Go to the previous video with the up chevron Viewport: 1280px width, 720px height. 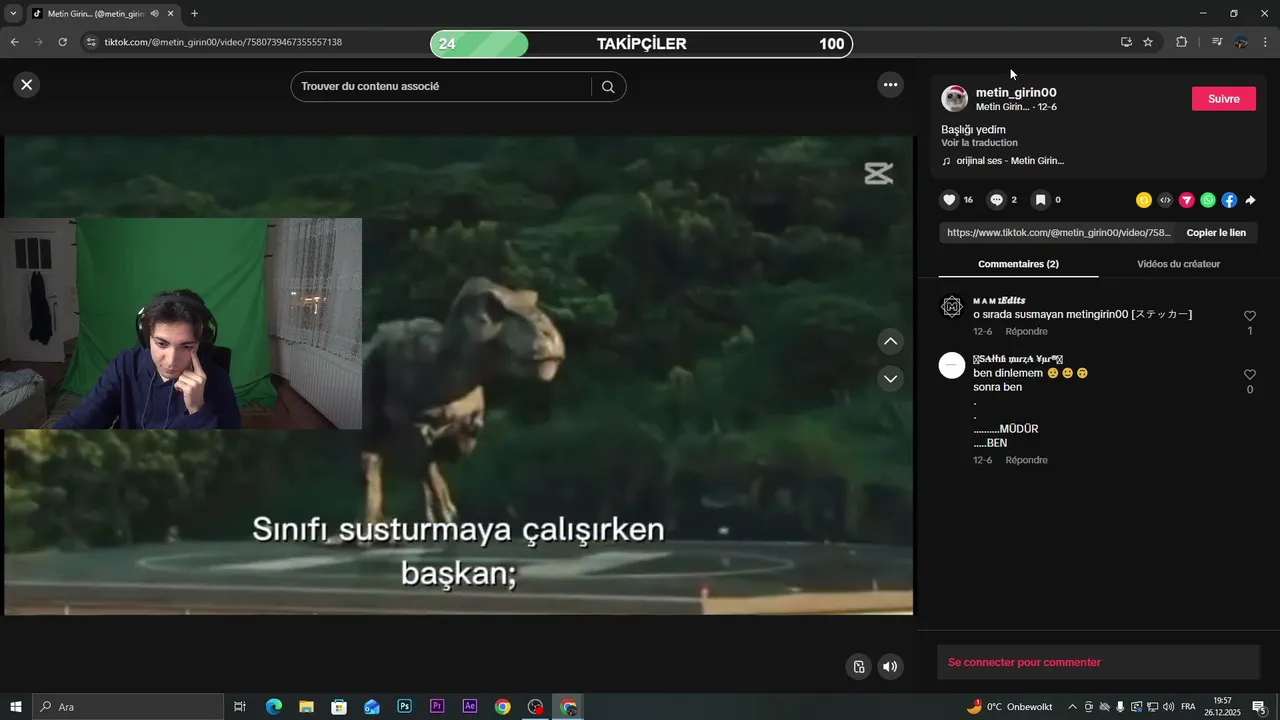click(891, 342)
